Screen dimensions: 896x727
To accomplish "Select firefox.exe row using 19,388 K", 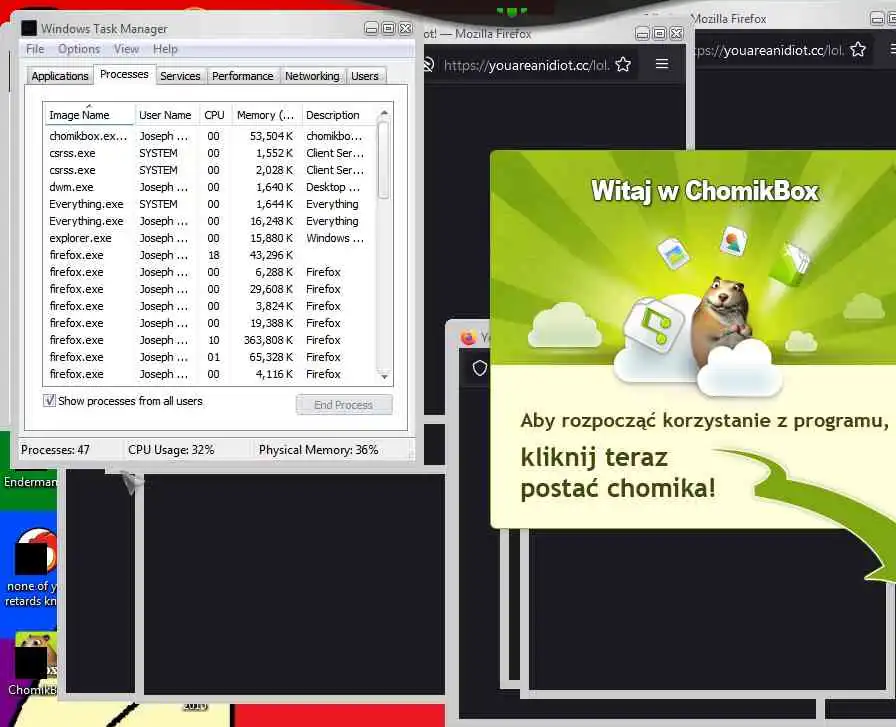I will (x=210, y=323).
